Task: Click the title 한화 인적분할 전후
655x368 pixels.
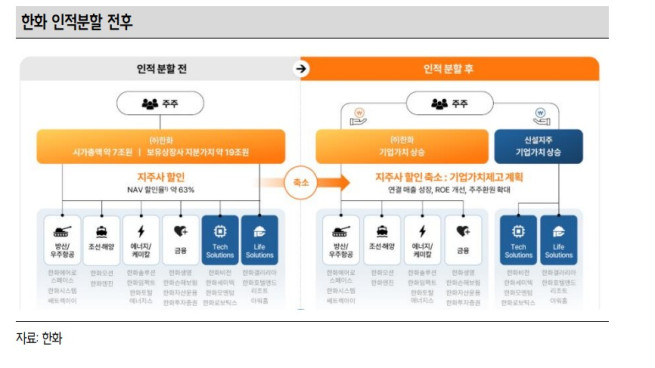Action: 76,22
